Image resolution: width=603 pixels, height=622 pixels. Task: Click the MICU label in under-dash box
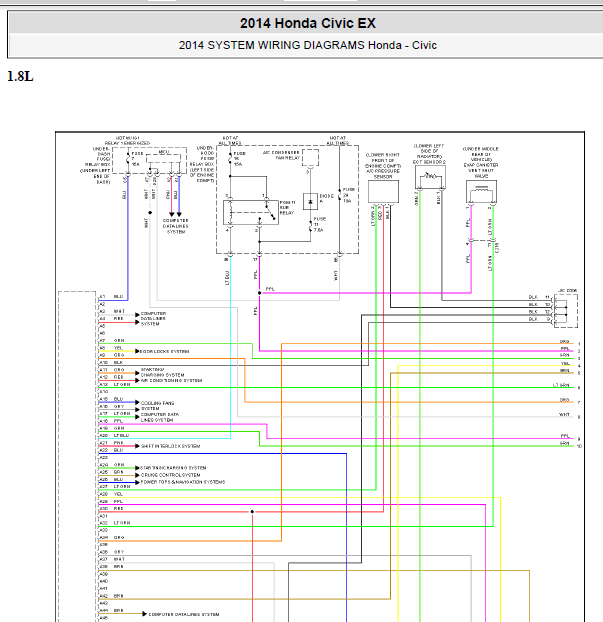tap(164, 152)
